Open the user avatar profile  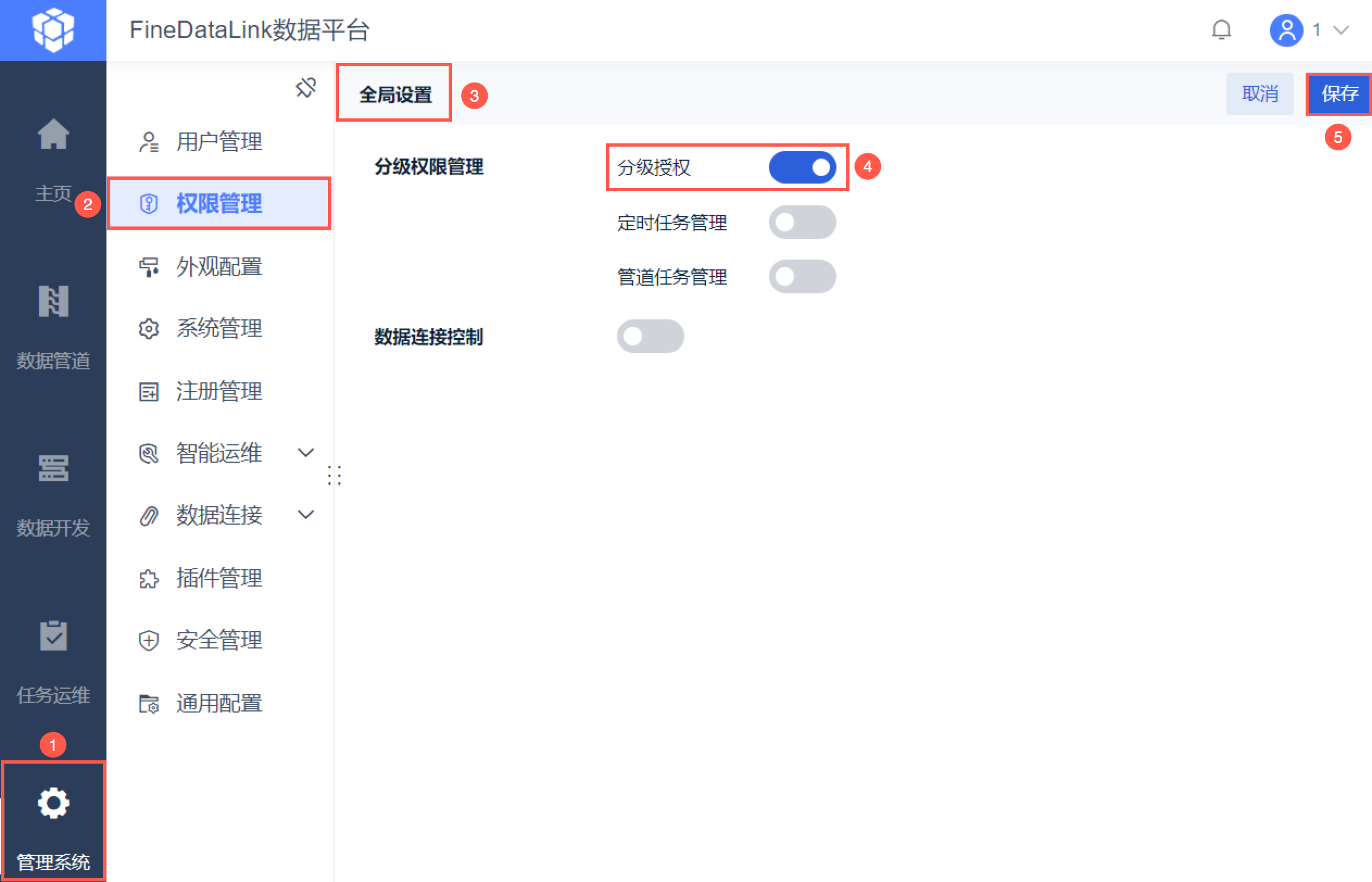(1286, 30)
